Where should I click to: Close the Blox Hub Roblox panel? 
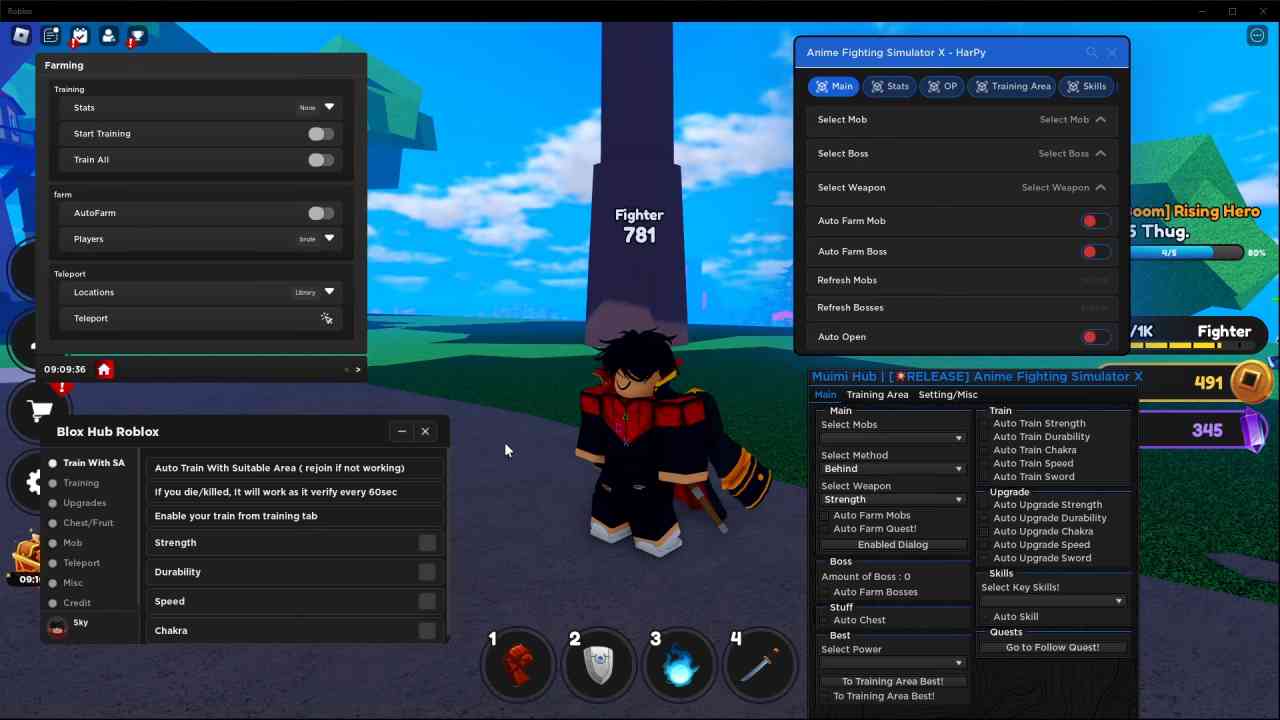pyautogui.click(x=425, y=432)
